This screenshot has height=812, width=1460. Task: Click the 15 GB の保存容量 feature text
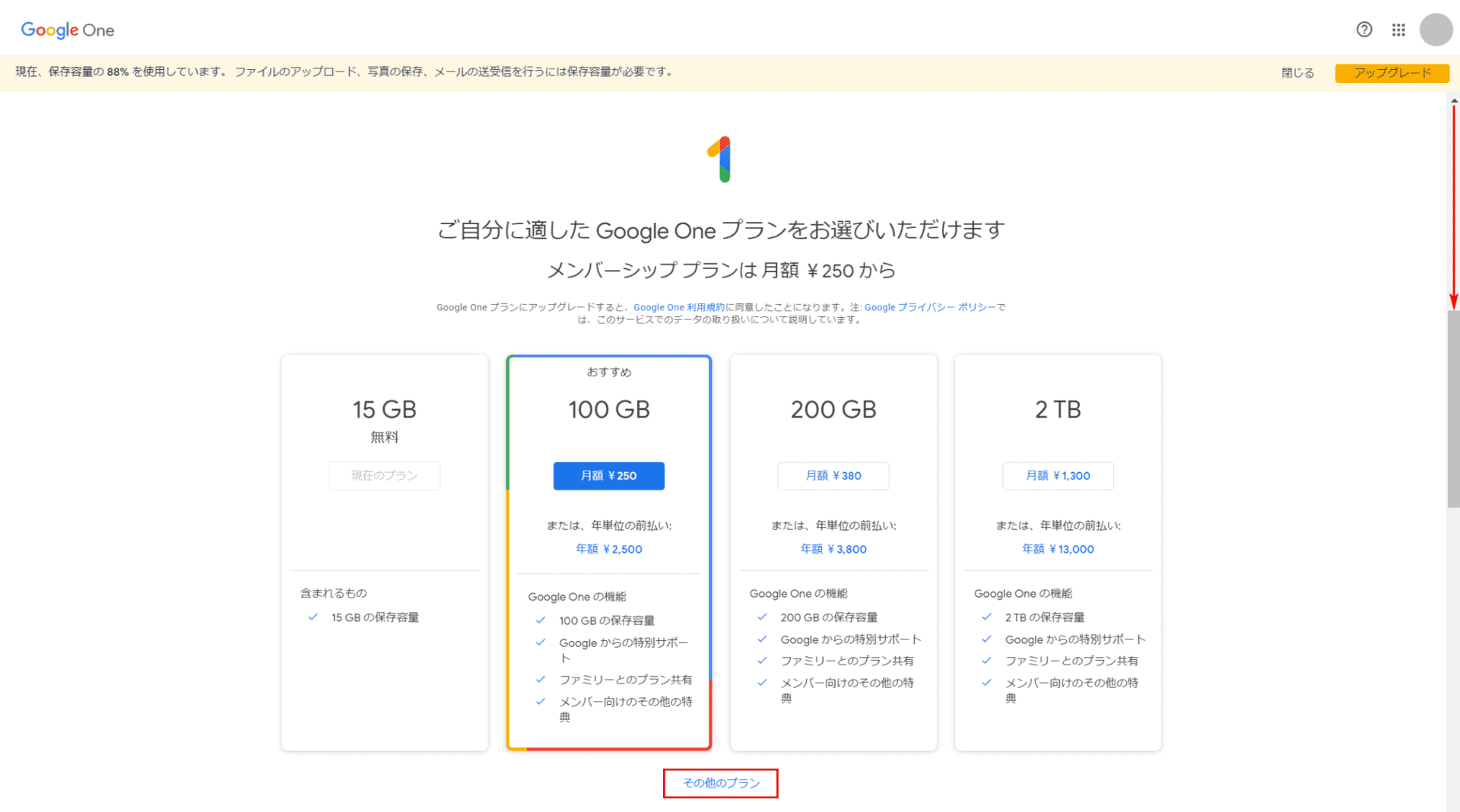click(375, 617)
